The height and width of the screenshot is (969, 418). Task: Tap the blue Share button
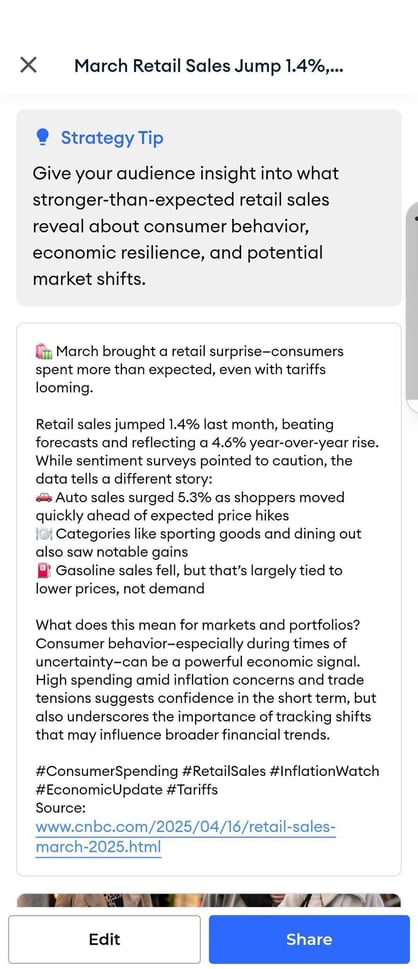[309, 939]
